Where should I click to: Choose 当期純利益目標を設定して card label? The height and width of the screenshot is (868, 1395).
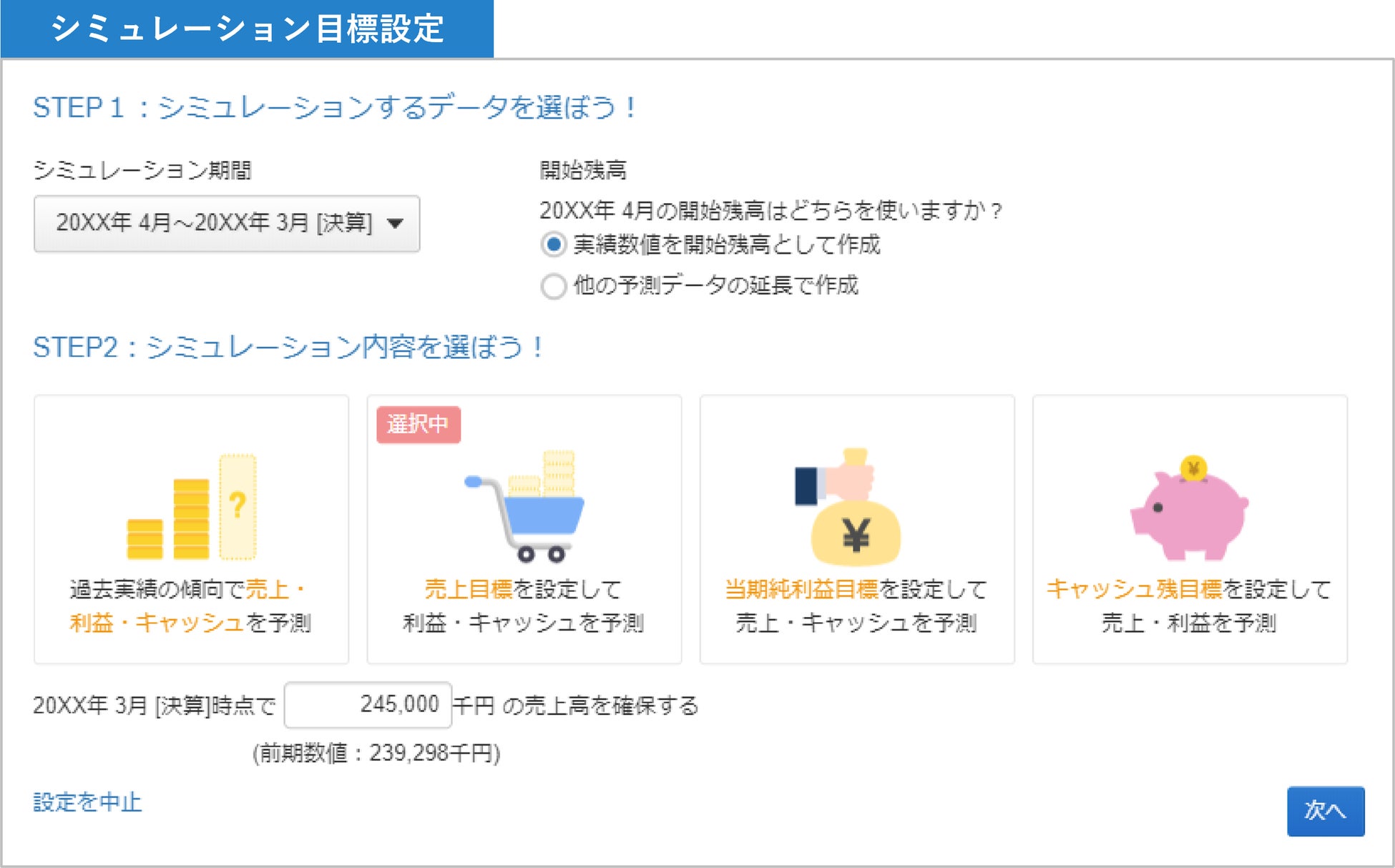[x=856, y=590]
